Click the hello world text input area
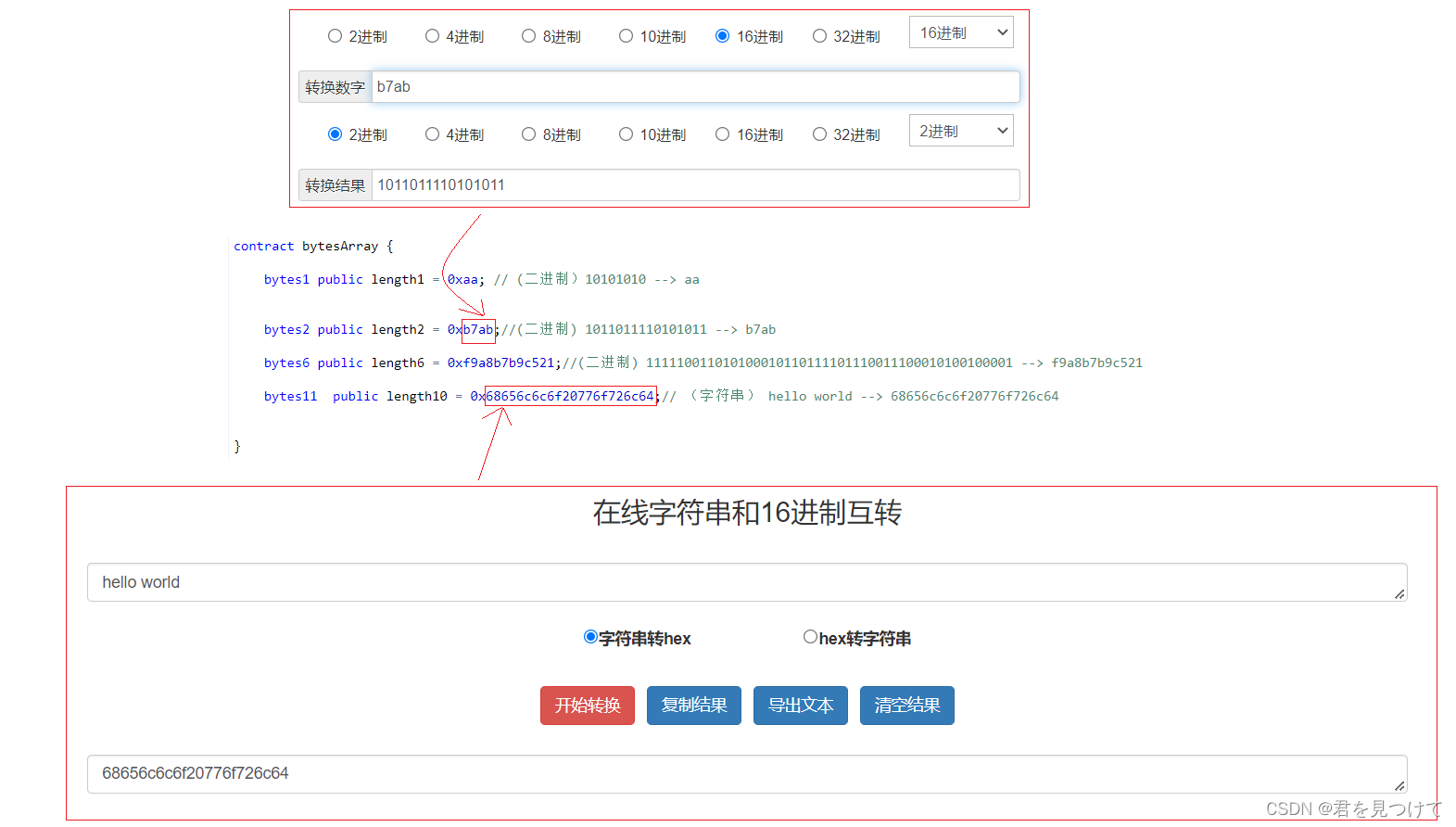The height and width of the screenshot is (827, 1456). [747, 582]
